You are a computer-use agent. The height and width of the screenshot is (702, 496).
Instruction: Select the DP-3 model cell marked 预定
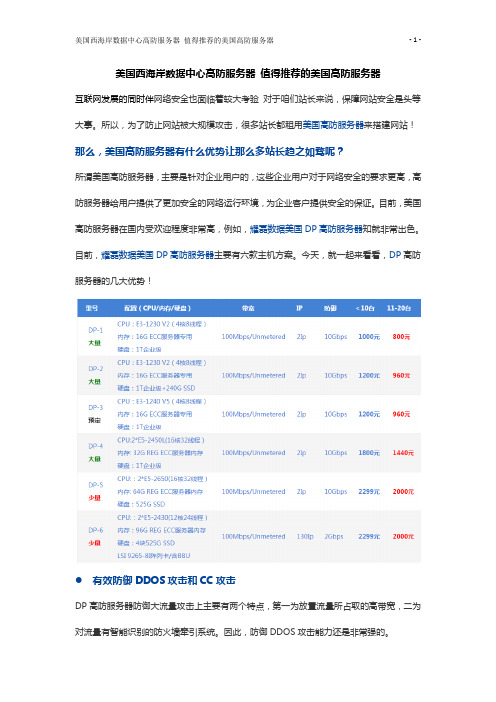(95, 414)
